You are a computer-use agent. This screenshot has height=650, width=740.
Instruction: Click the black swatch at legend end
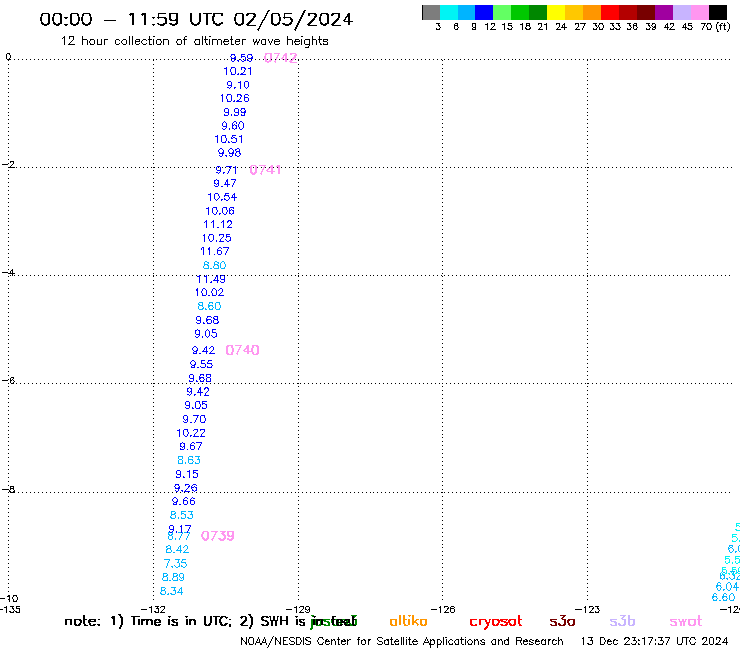(x=717, y=12)
